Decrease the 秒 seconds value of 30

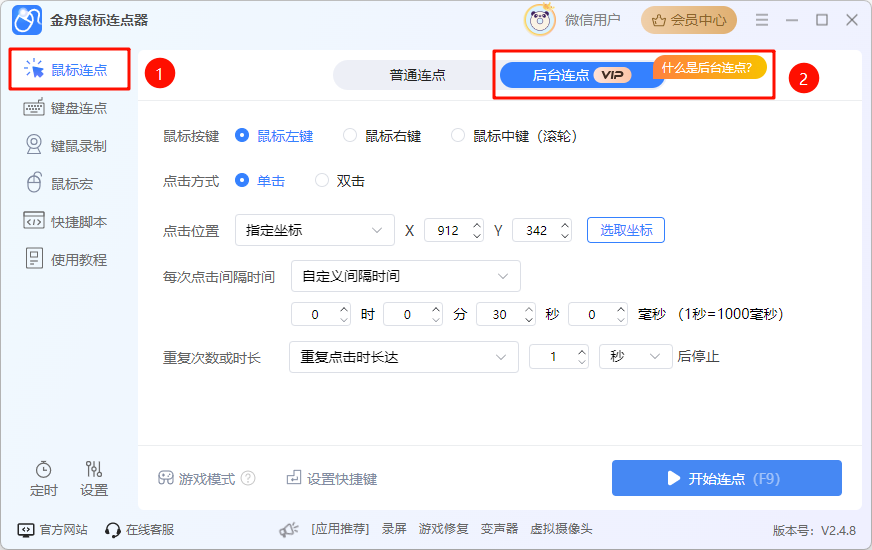[x=529, y=320]
